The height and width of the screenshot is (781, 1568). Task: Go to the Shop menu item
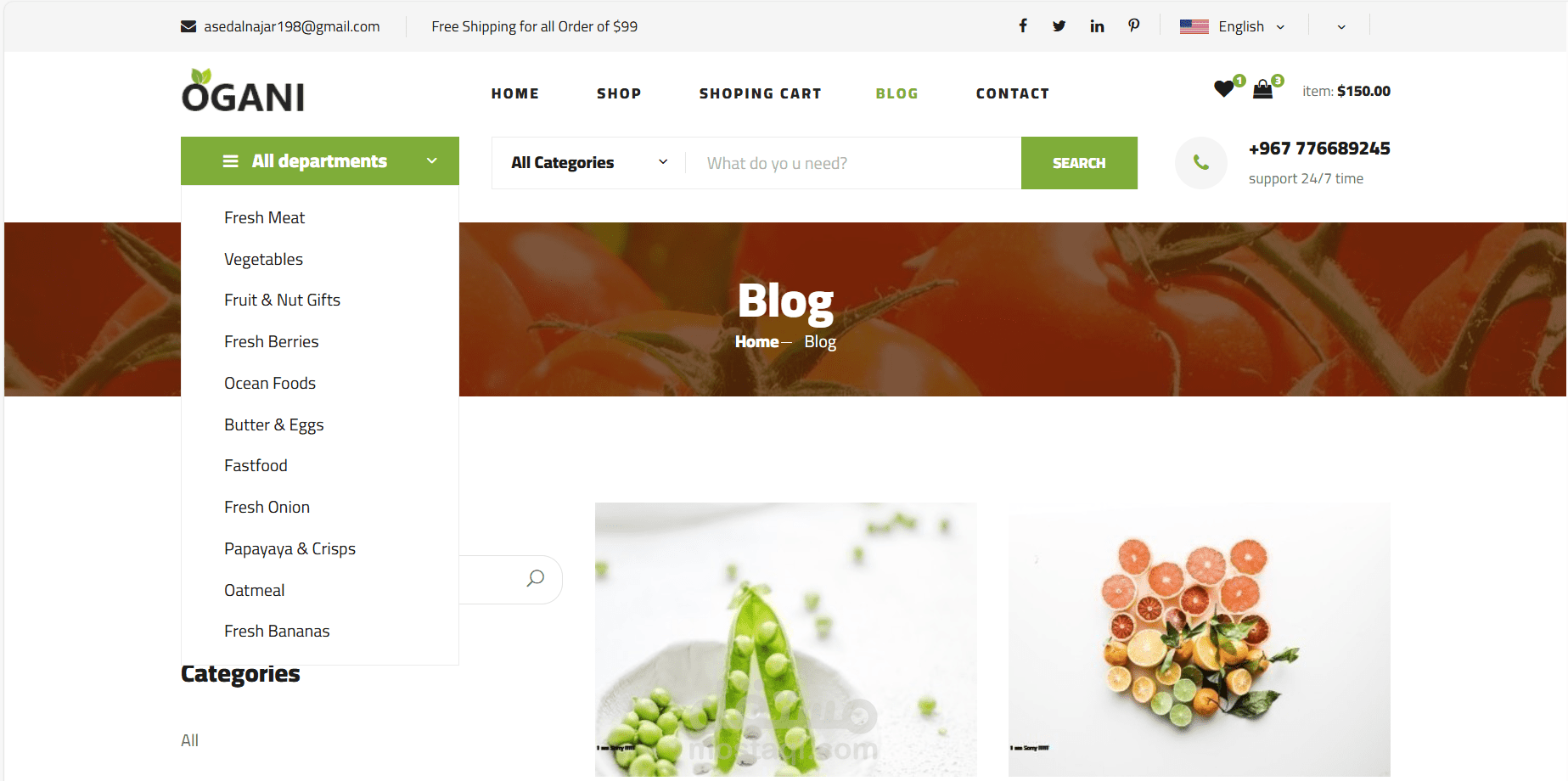tap(619, 93)
